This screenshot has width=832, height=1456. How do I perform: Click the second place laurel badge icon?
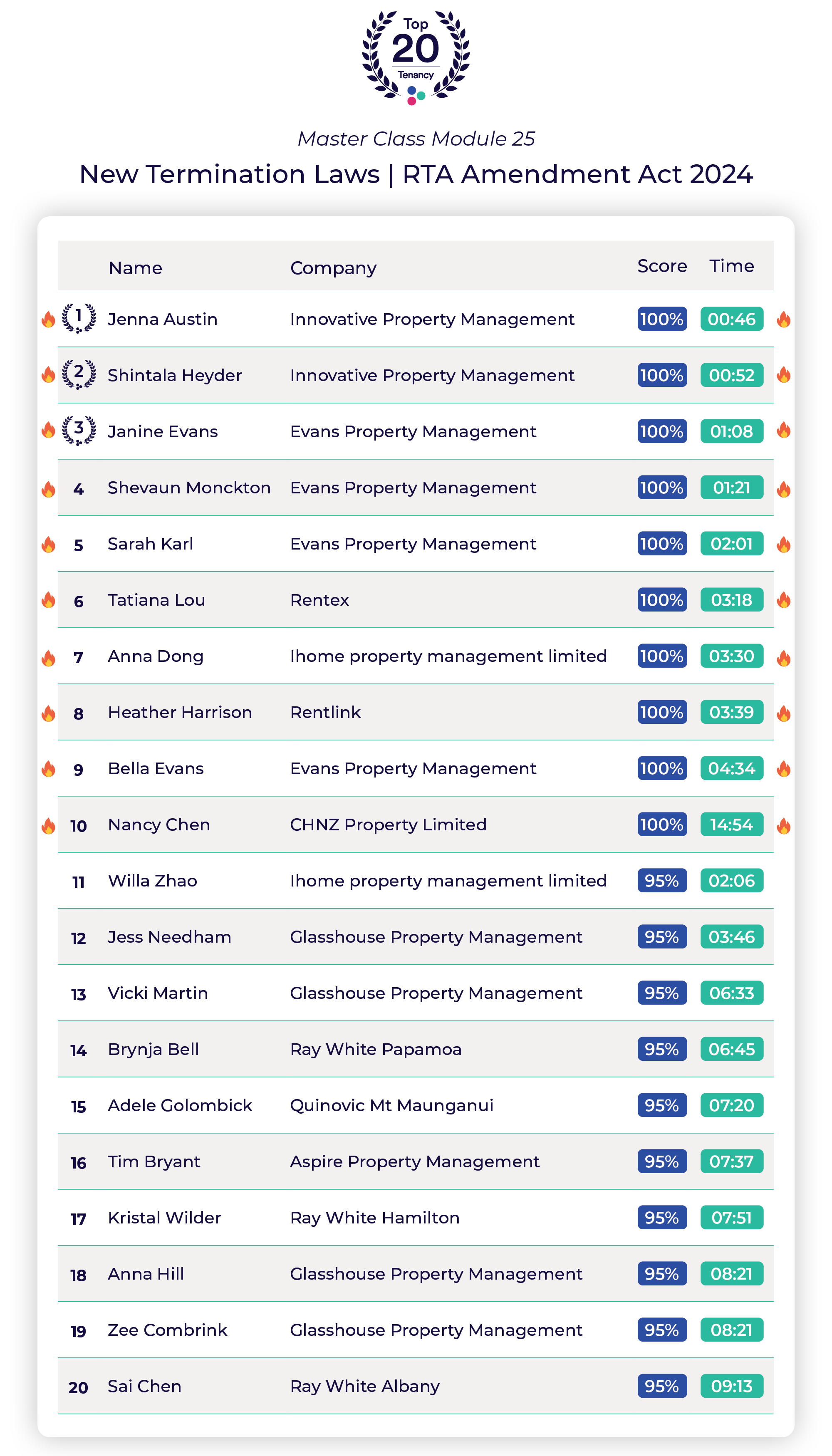coord(78,374)
